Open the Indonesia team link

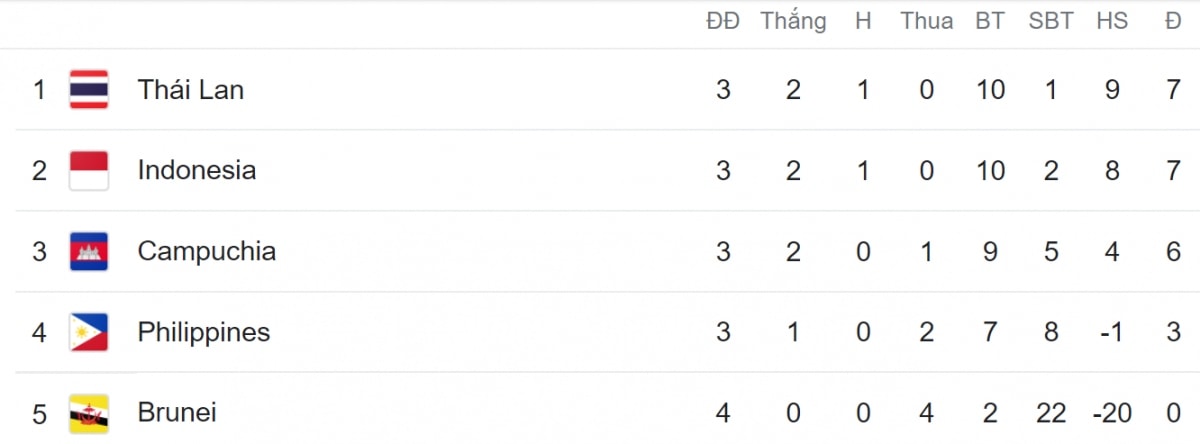click(197, 170)
